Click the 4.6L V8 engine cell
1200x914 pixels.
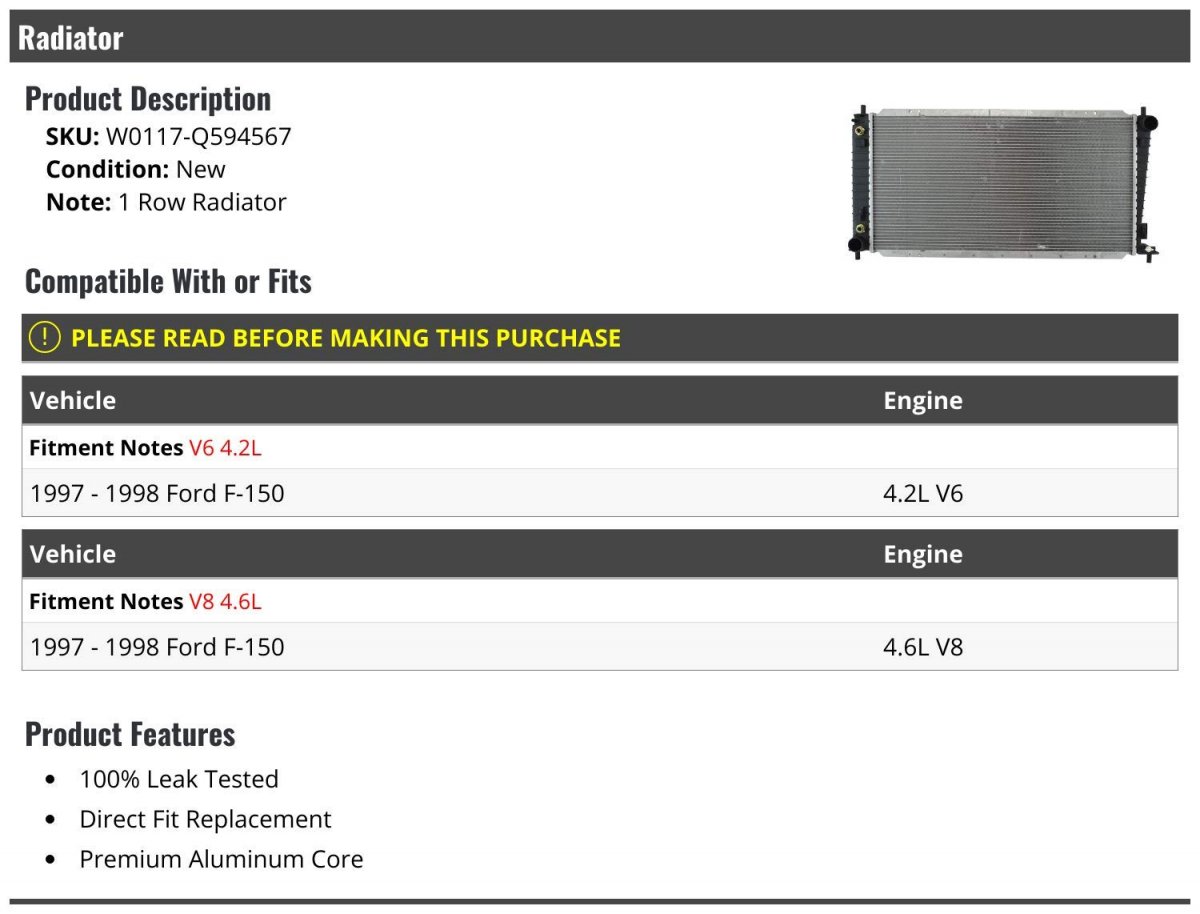[922, 647]
